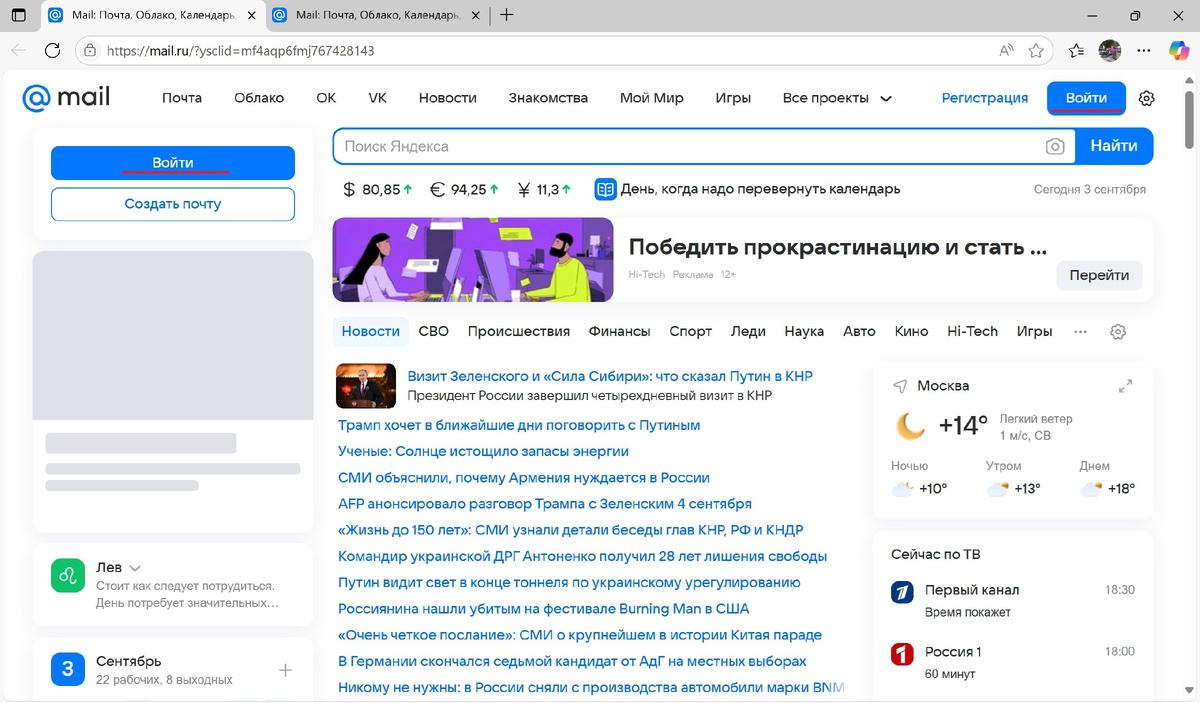Click the Создать почту button
The width and height of the screenshot is (1200, 703).
[172, 204]
